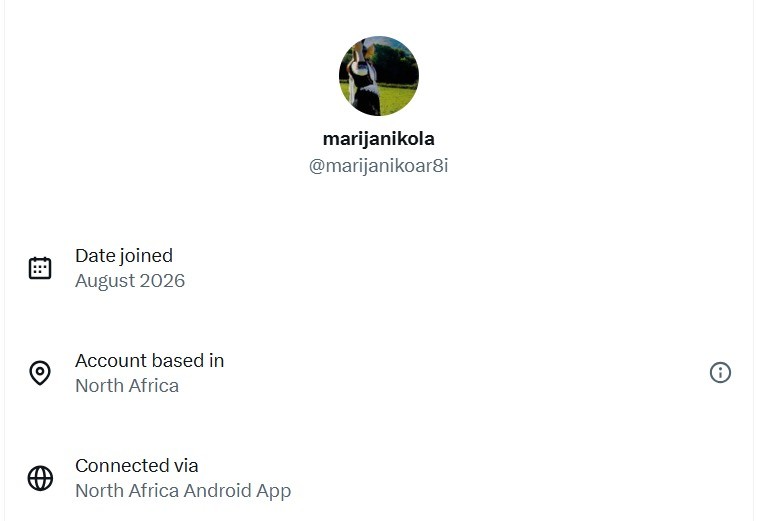The width and height of the screenshot is (760, 521).
Task: Click the Connected via label
Action: coord(137,466)
